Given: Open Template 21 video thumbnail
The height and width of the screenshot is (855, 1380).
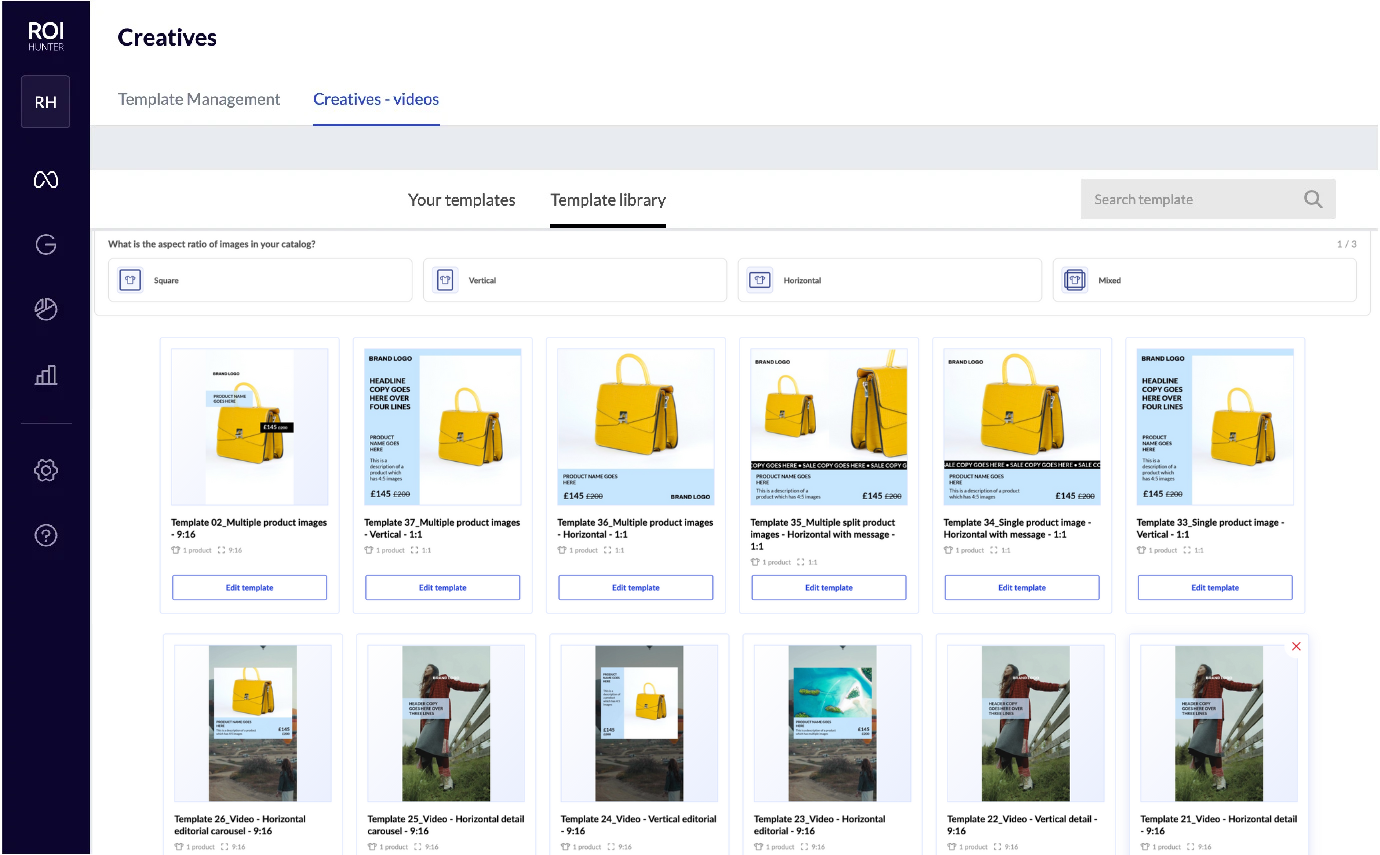Looking at the screenshot, I should (1219, 723).
